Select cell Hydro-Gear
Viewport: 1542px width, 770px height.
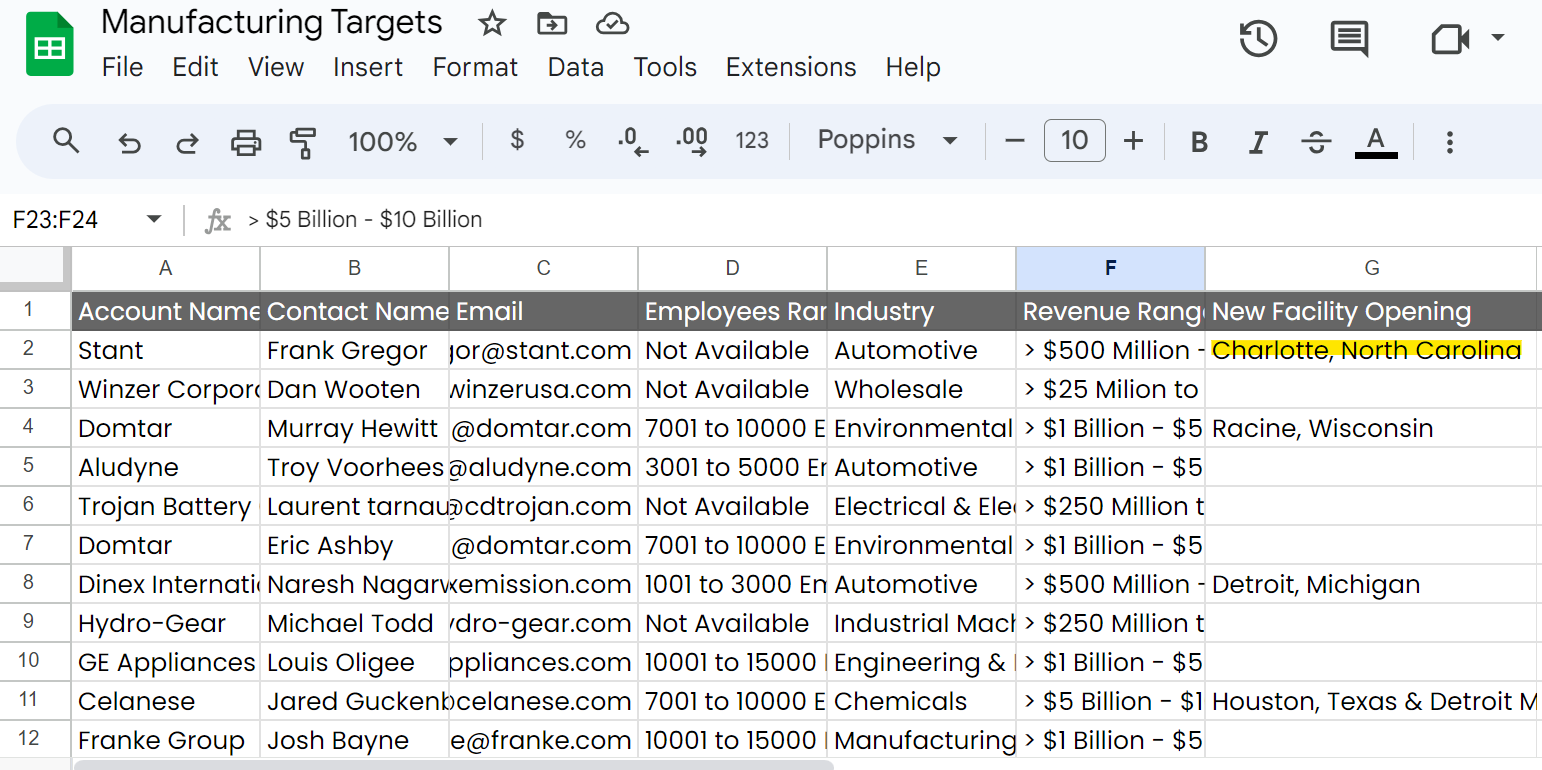click(x=166, y=623)
